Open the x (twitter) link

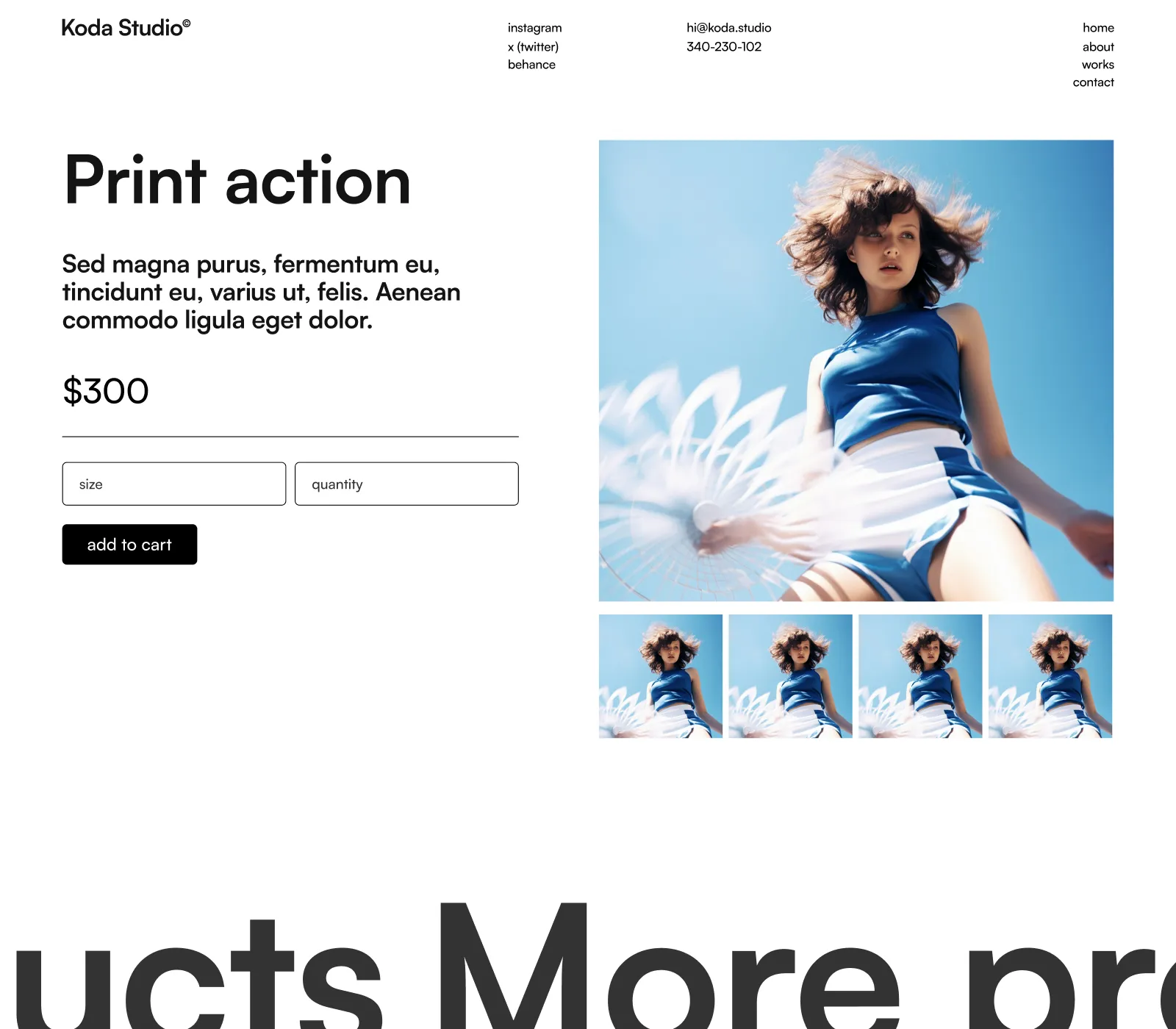[533, 46]
